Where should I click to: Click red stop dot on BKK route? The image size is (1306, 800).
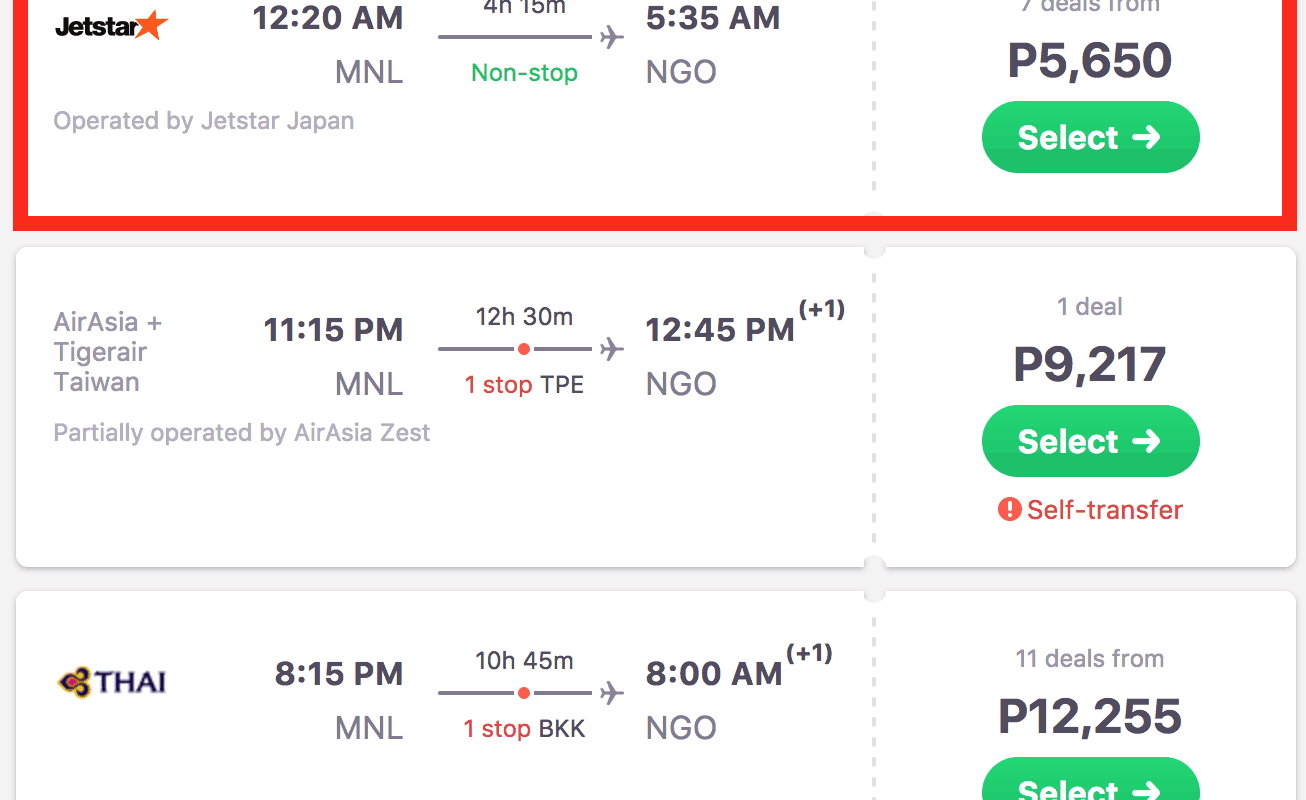coord(524,693)
